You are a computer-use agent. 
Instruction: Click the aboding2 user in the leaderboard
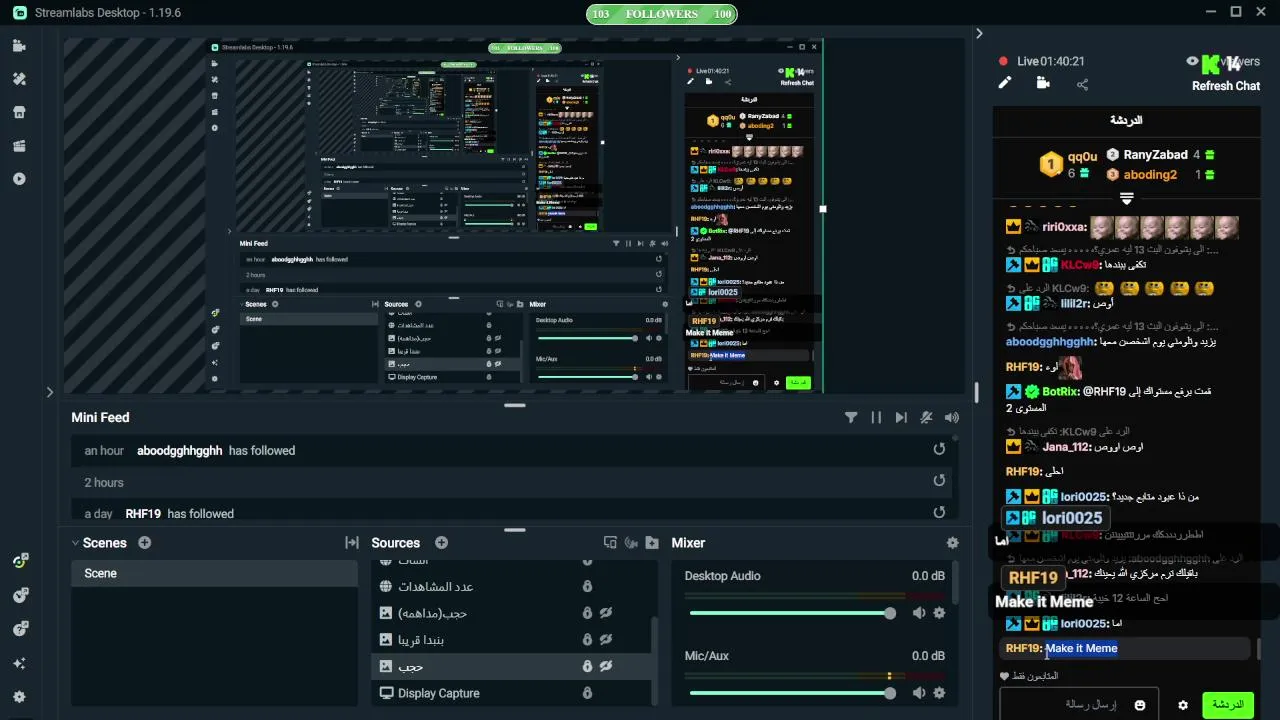(x=1150, y=175)
